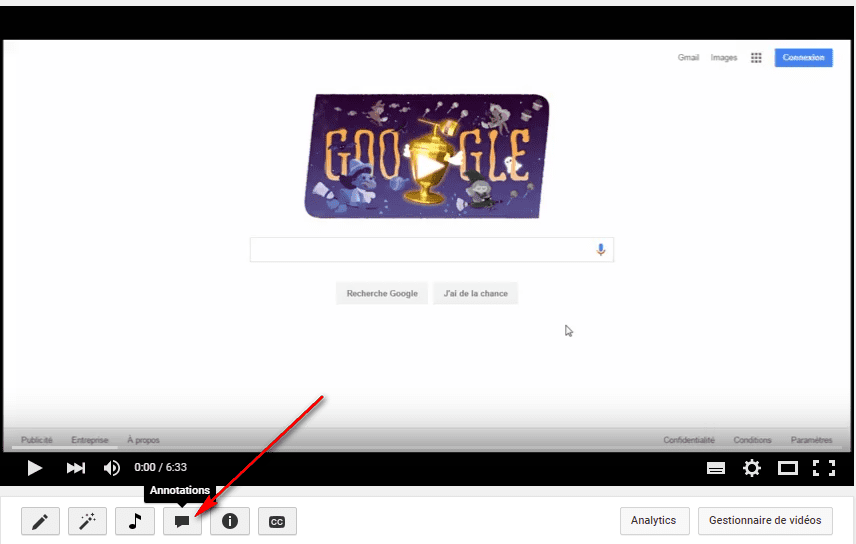The image size is (856, 544).
Task: Open the pencil edit info tool
Action: tap(40, 521)
